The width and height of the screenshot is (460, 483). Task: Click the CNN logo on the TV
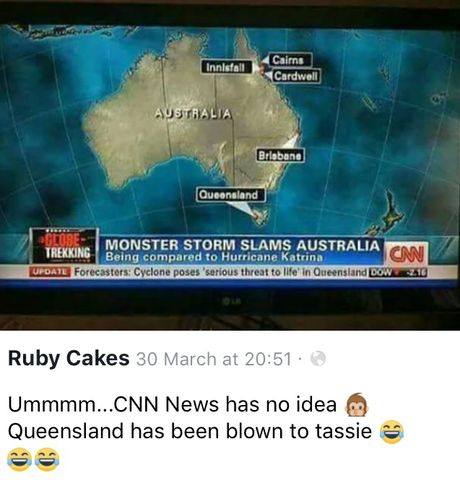tap(406, 255)
